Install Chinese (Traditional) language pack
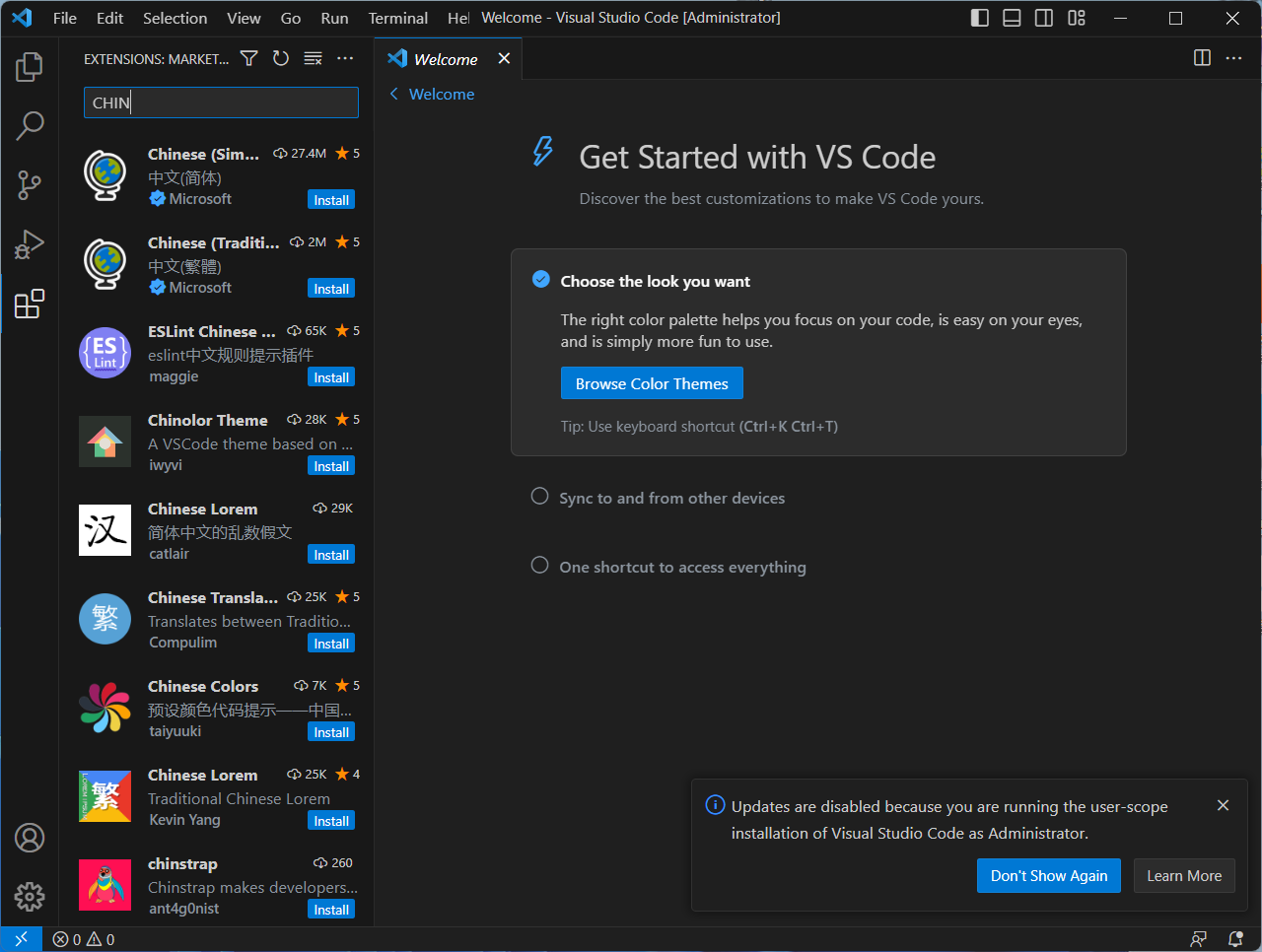Image resolution: width=1262 pixels, height=952 pixels. [331, 289]
